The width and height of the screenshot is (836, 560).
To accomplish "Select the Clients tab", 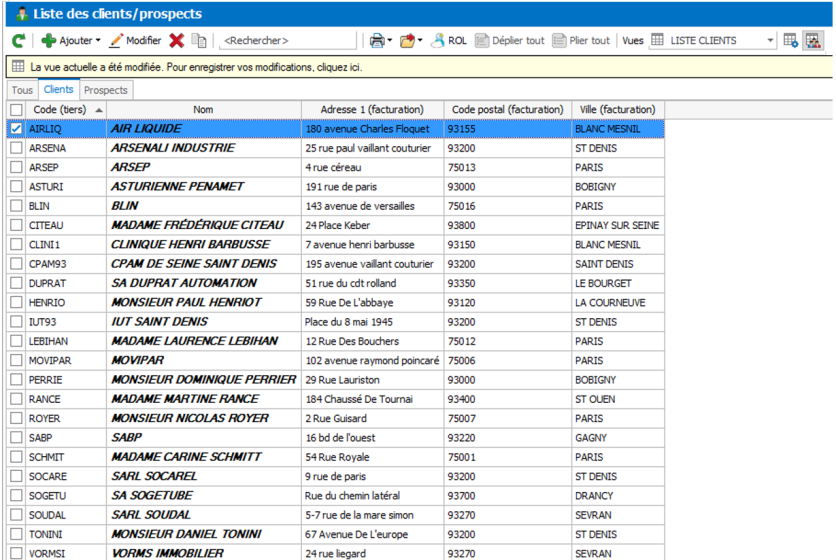I will pos(59,89).
